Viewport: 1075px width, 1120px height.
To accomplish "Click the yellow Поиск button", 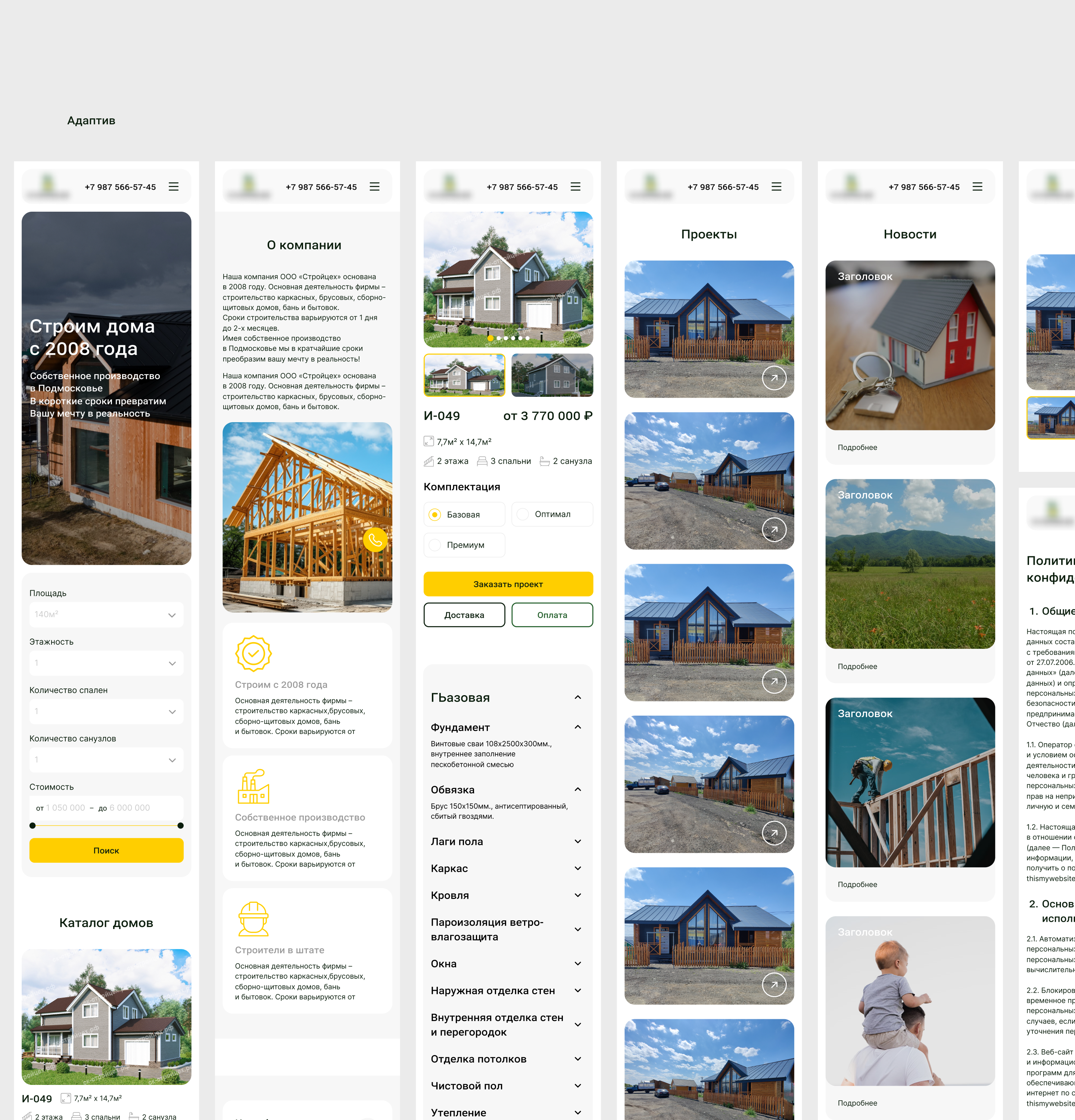I will point(106,850).
